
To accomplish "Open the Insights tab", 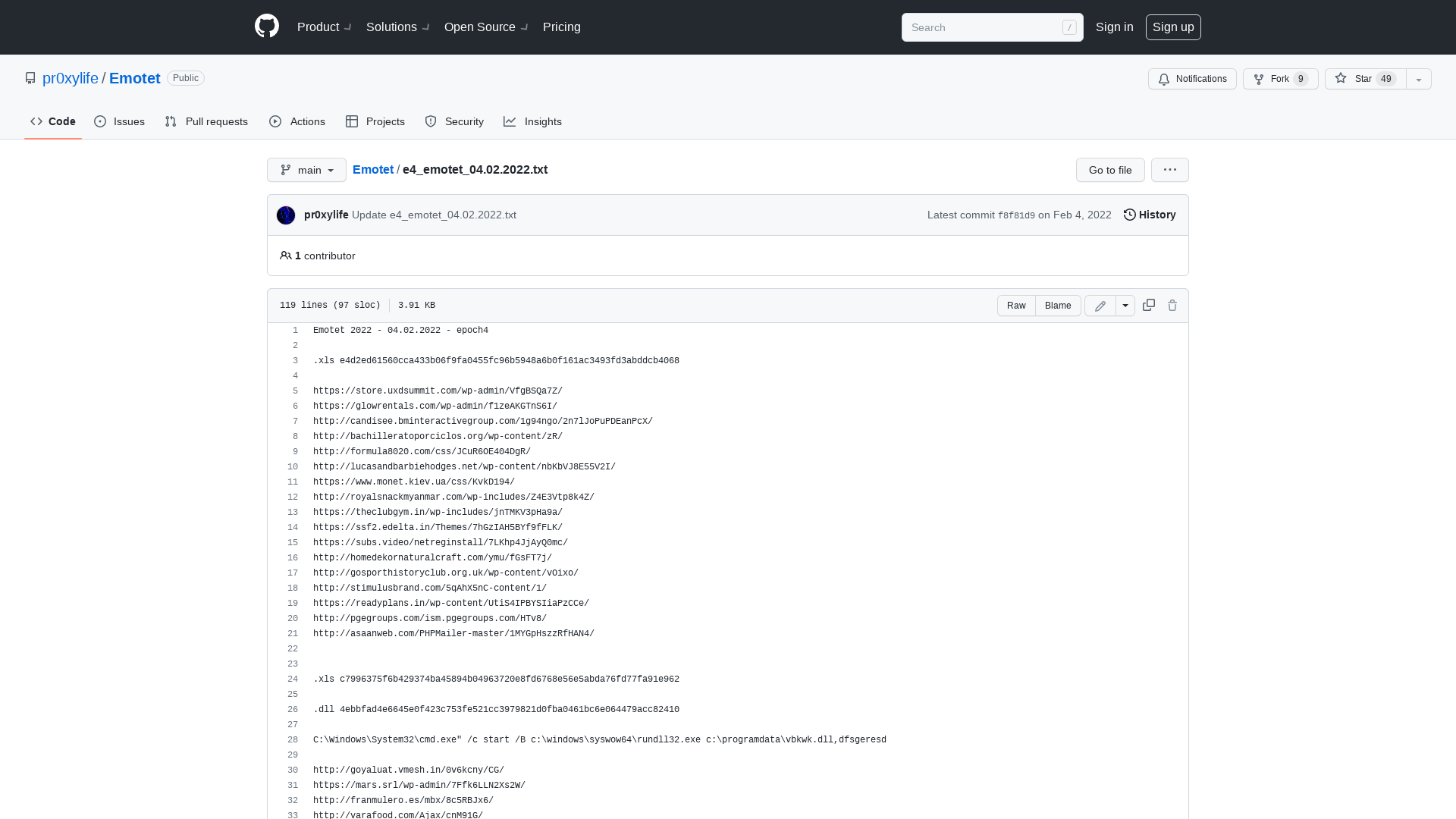I will click(x=533, y=121).
